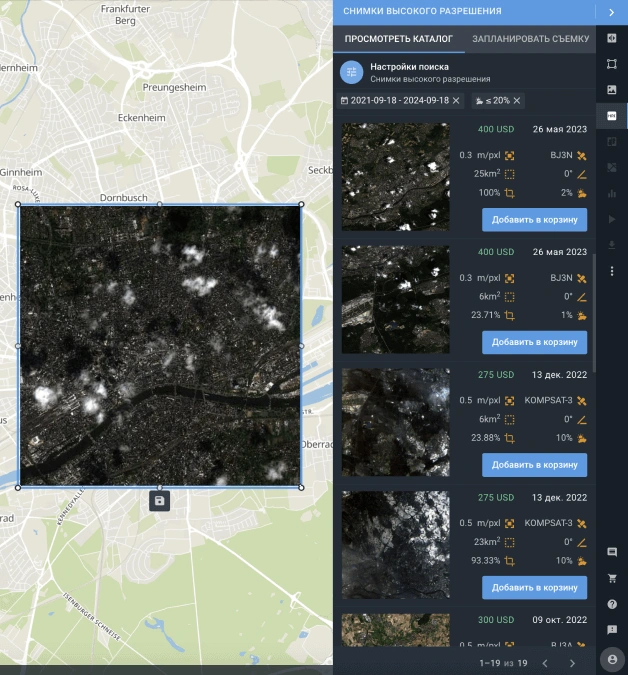Click the cloud icon beside 2%
The width and height of the screenshot is (628, 675).
[x=582, y=193]
